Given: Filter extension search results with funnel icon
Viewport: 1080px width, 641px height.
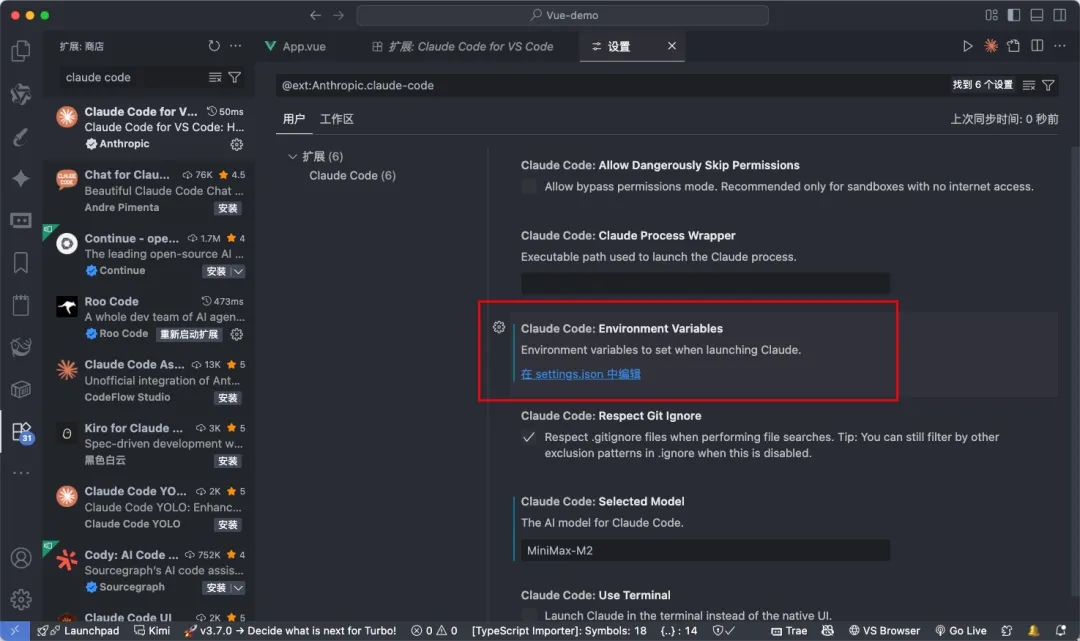Looking at the screenshot, I should click(235, 77).
